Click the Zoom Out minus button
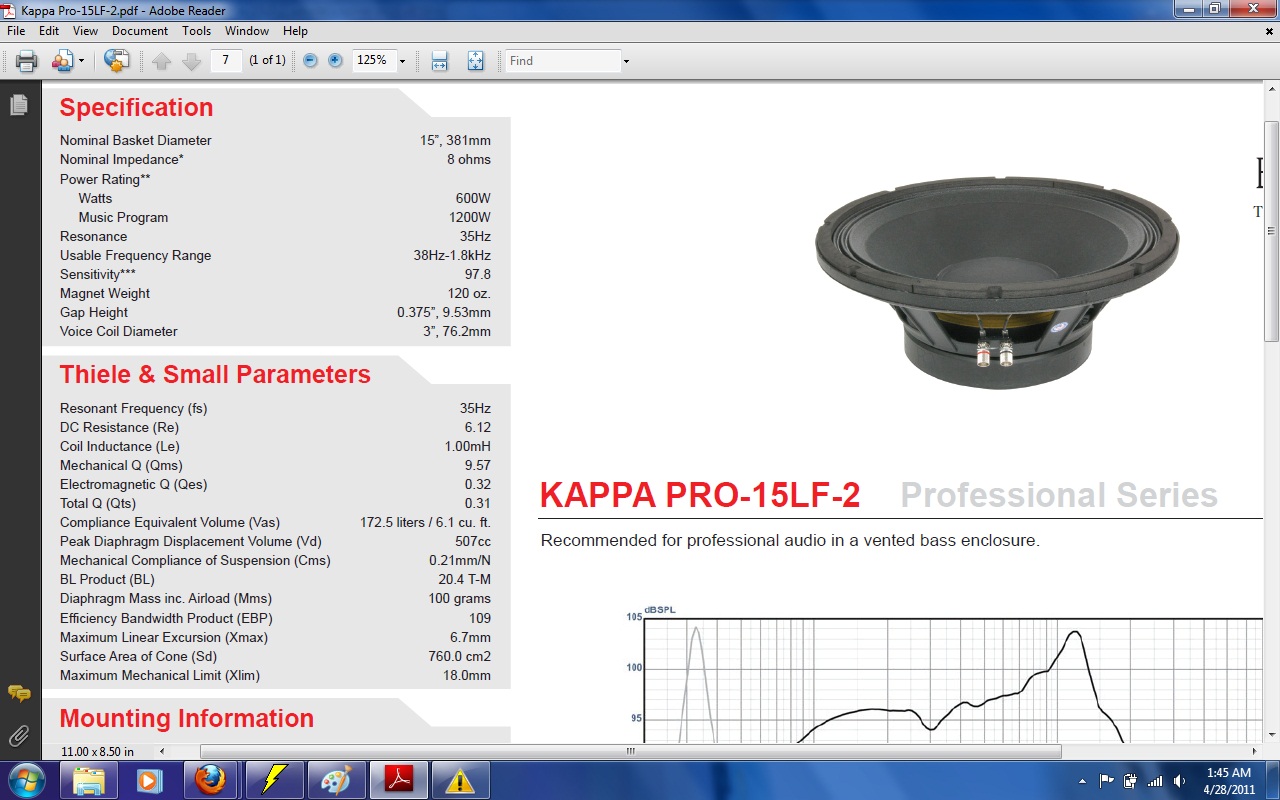 (310, 61)
